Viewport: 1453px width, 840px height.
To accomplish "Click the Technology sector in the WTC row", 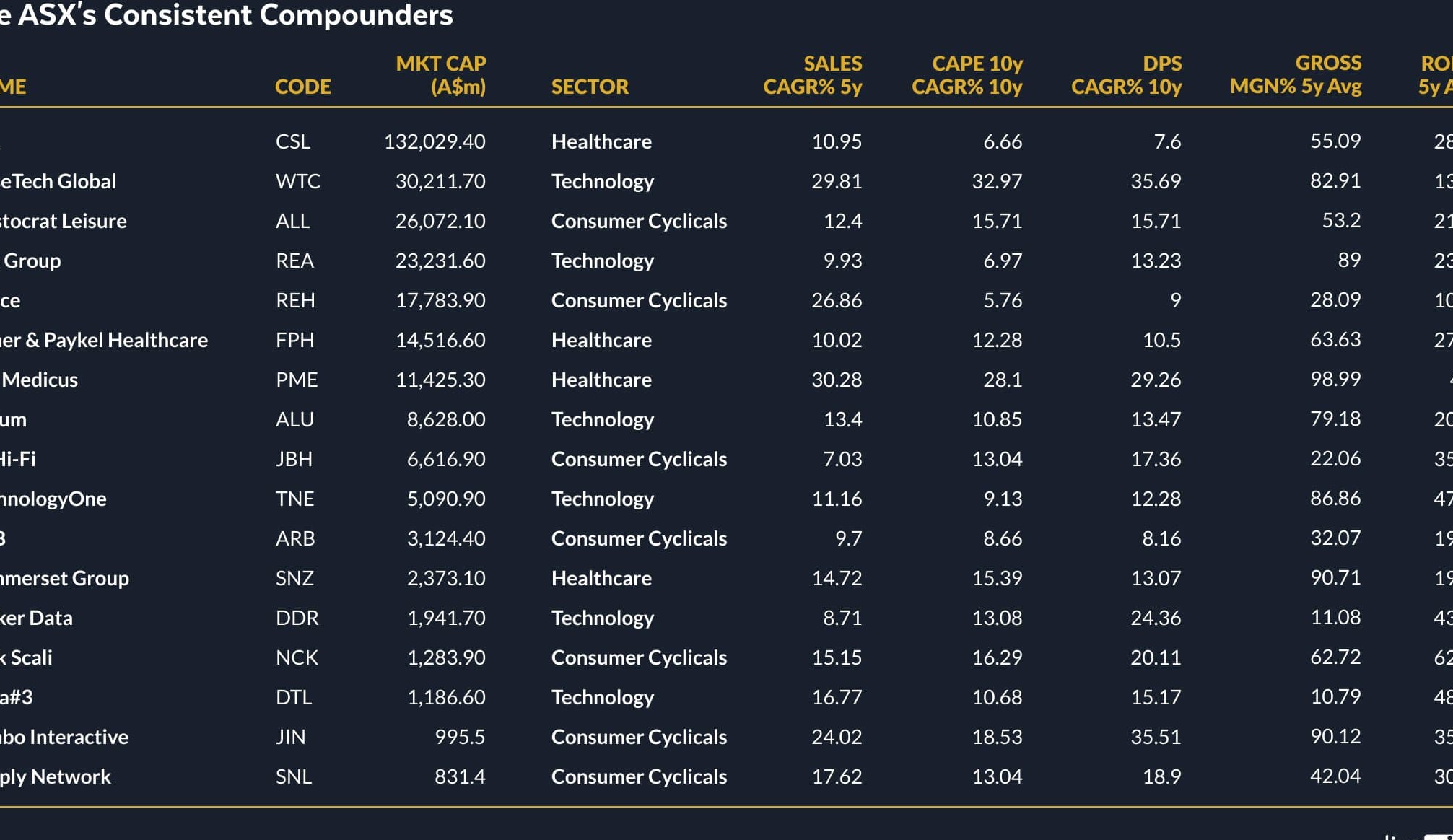I will (x=603, y=181).
